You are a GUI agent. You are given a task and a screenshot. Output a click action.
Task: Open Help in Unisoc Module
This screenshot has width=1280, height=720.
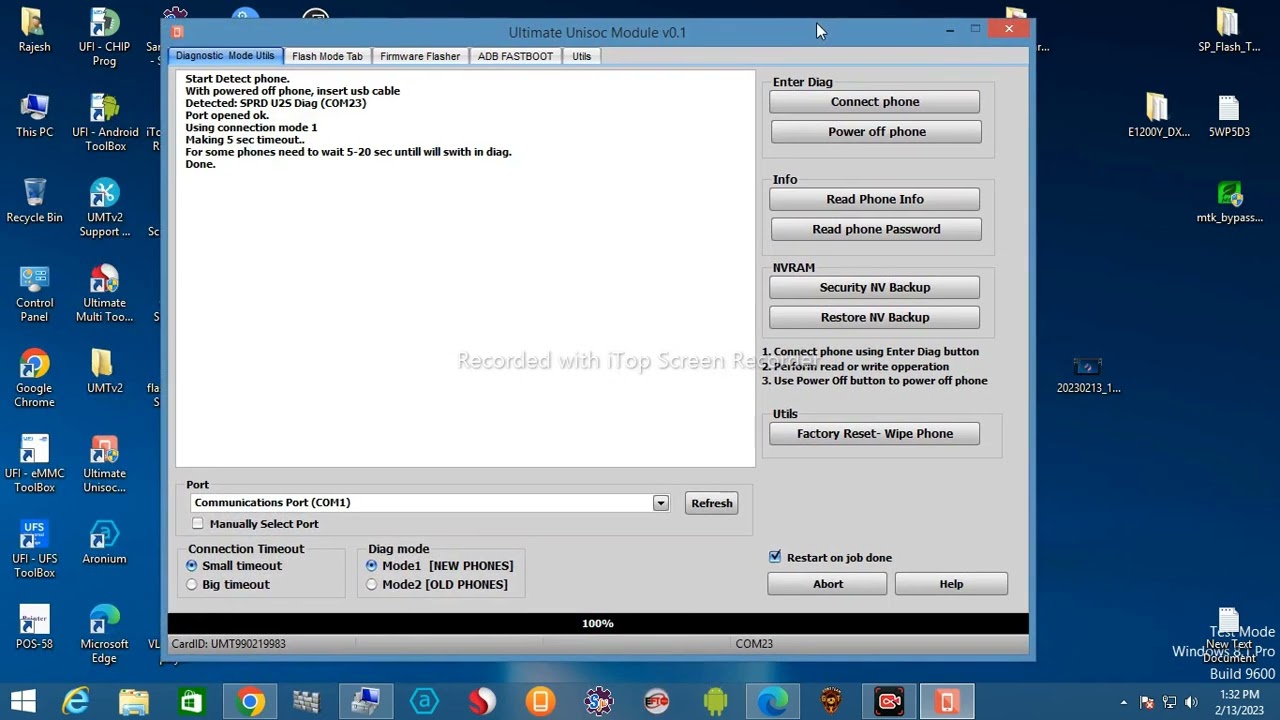pyautogui.click(x=951, y=584)
